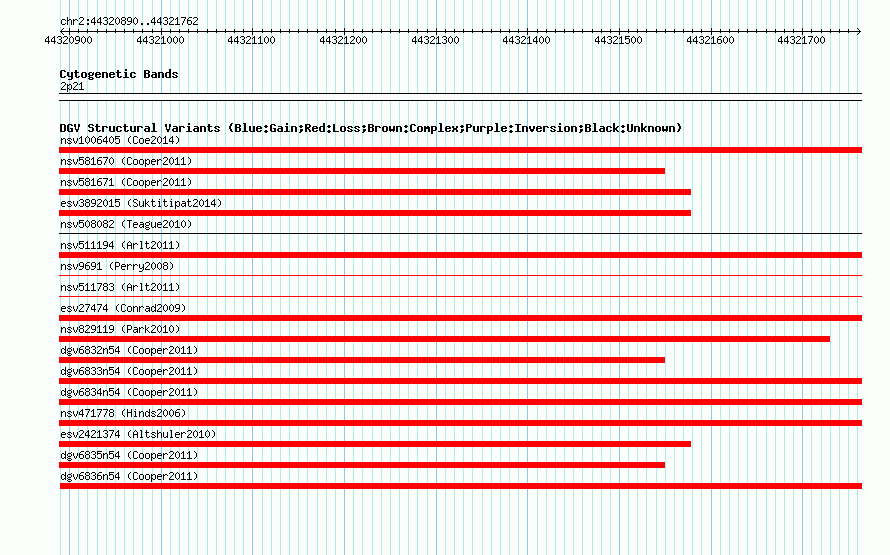This screenshot has height=555, width=890.
Task: Click the red bar under nsv581670
Action: coord(362,171)
